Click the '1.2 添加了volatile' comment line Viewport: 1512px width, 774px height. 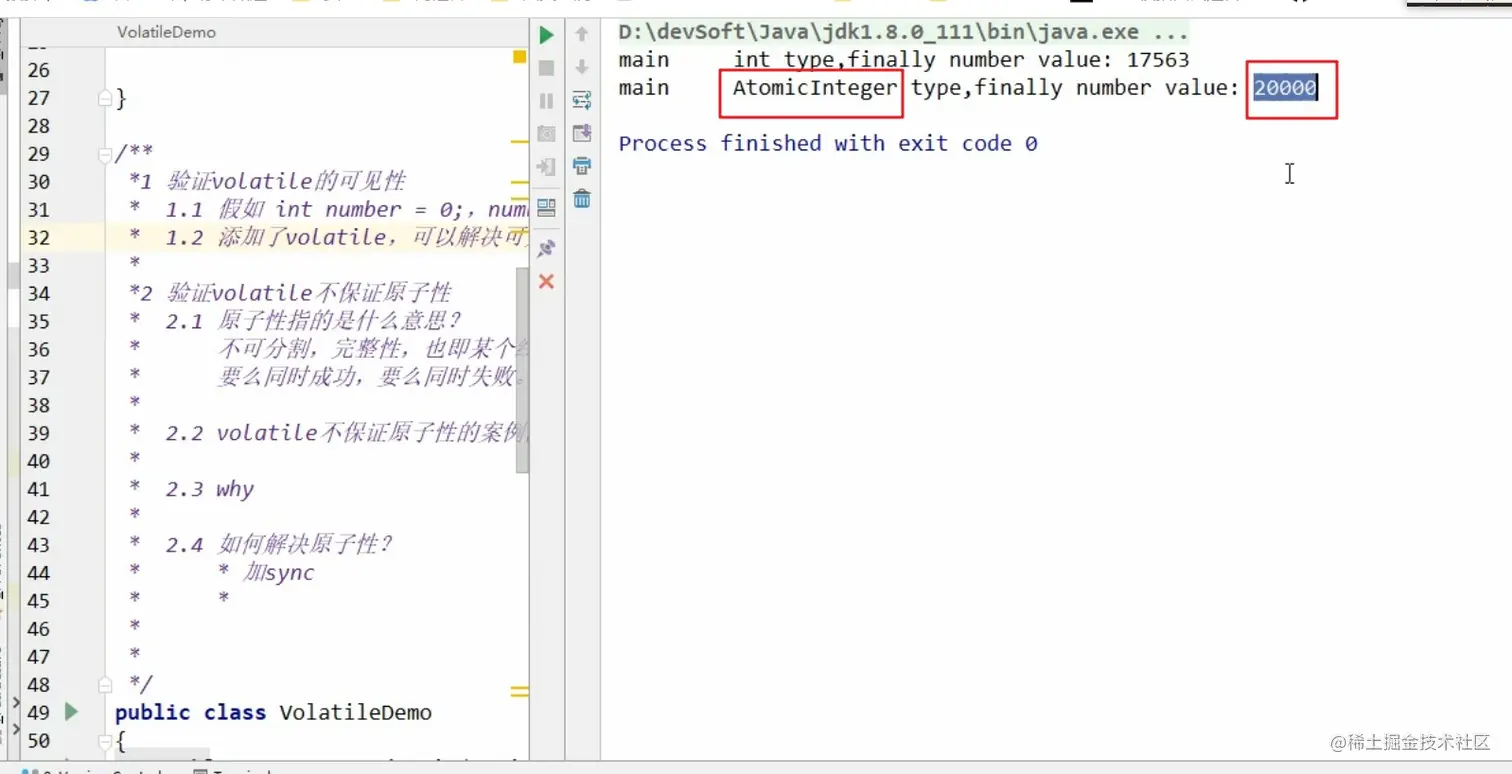(x=347, y=237)
